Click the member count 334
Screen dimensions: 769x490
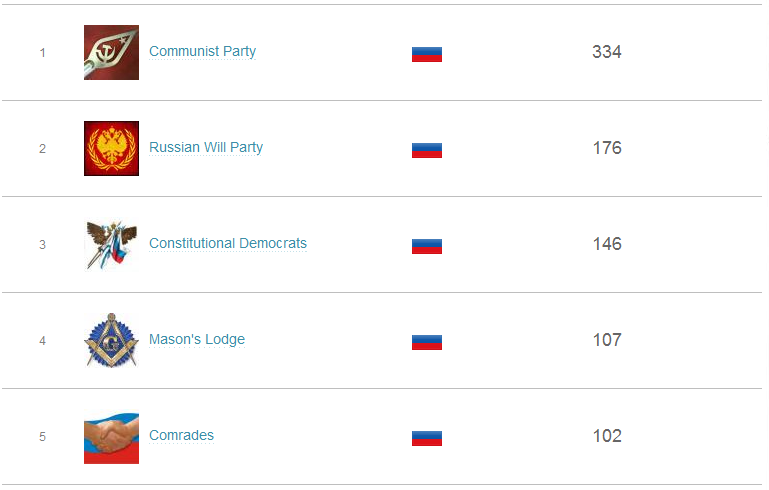click(x=606, y=52)
